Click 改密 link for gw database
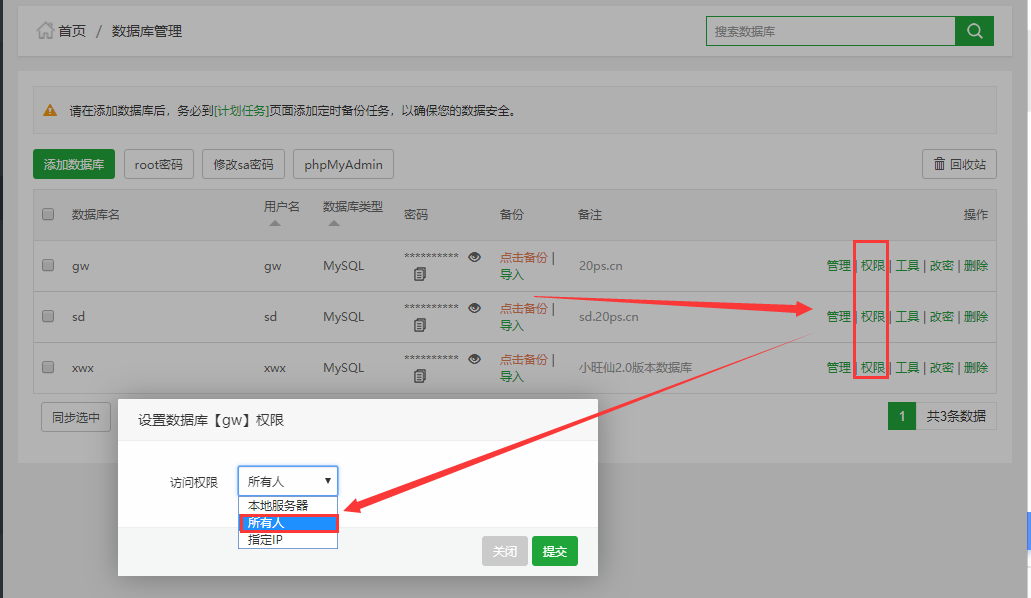 click(x=942, y=266)
